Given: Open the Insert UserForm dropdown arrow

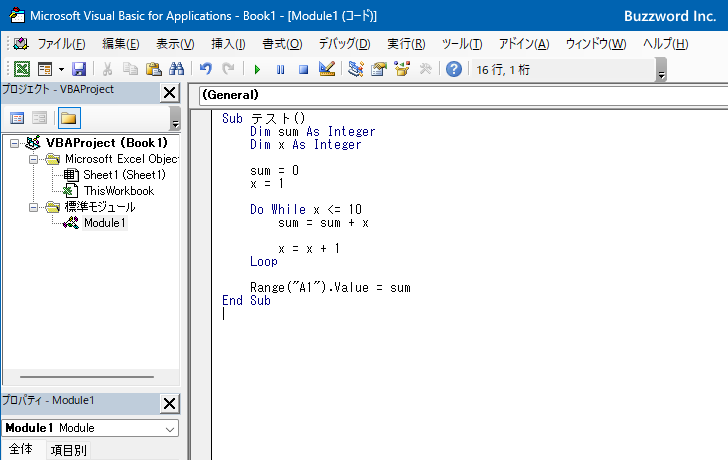Looking at the screenshot, I should (x=61, y=70).
